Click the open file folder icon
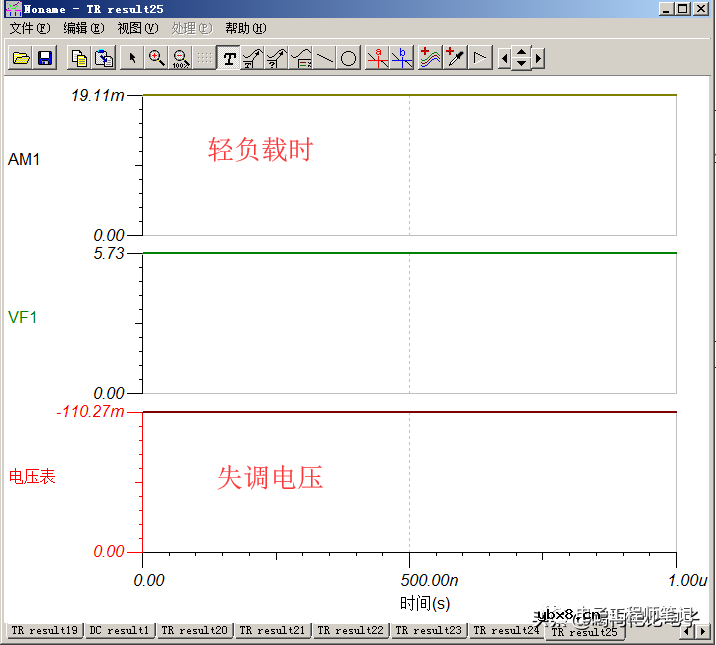Screen dimensions: 716x645 tap(21, 59)
